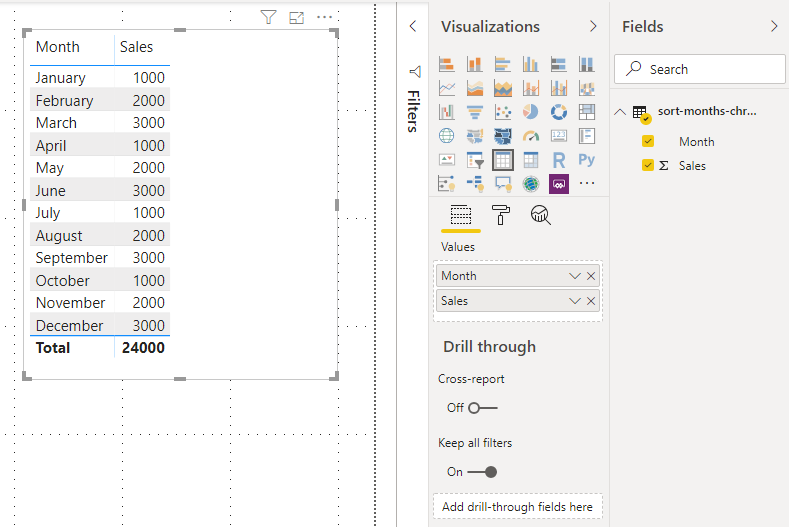Open the Sales value dropdown arrow
This screenshot has height=527, width=789.
click(574, 301)
